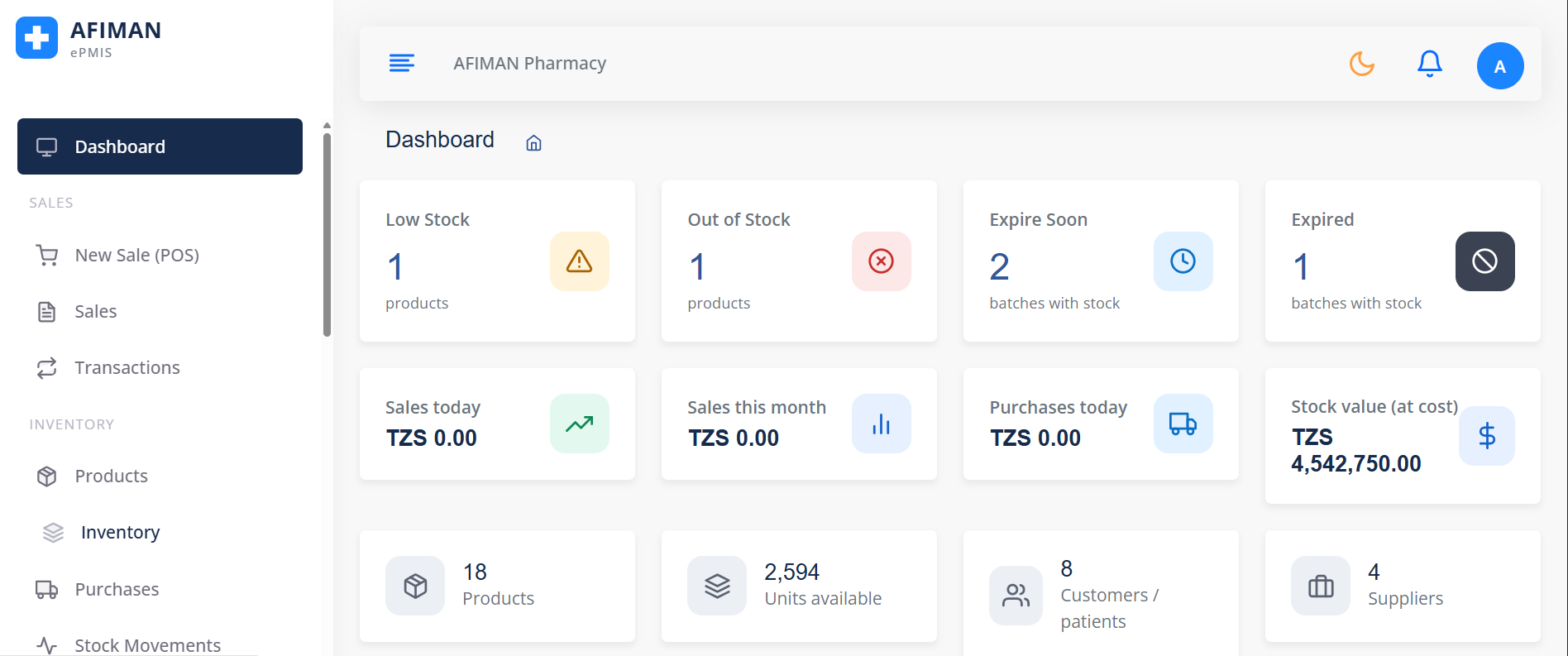
Task: Click the Customers / patients people icon
Action: [1016, 596]
